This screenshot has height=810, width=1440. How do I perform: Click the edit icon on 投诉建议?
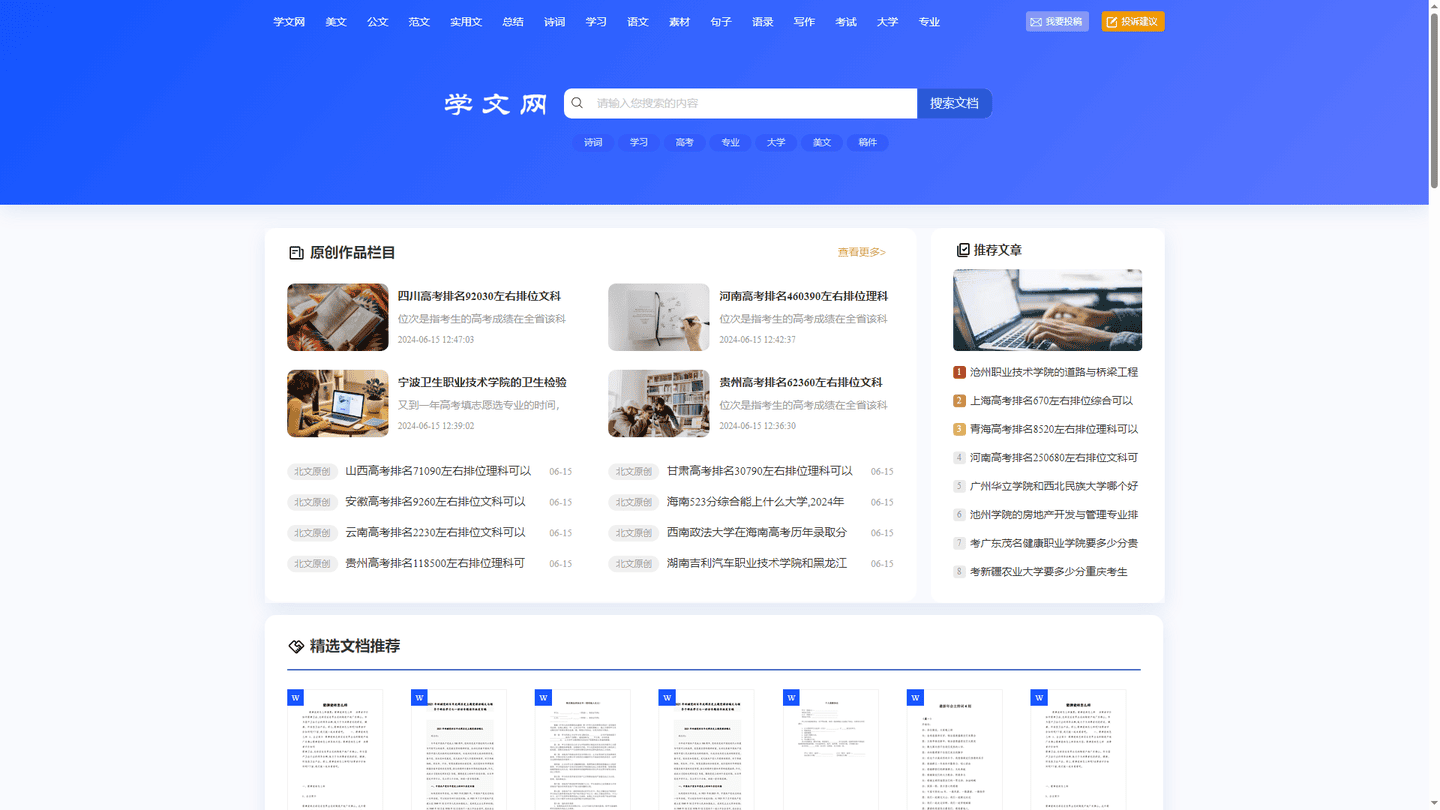coord(1111,22)
